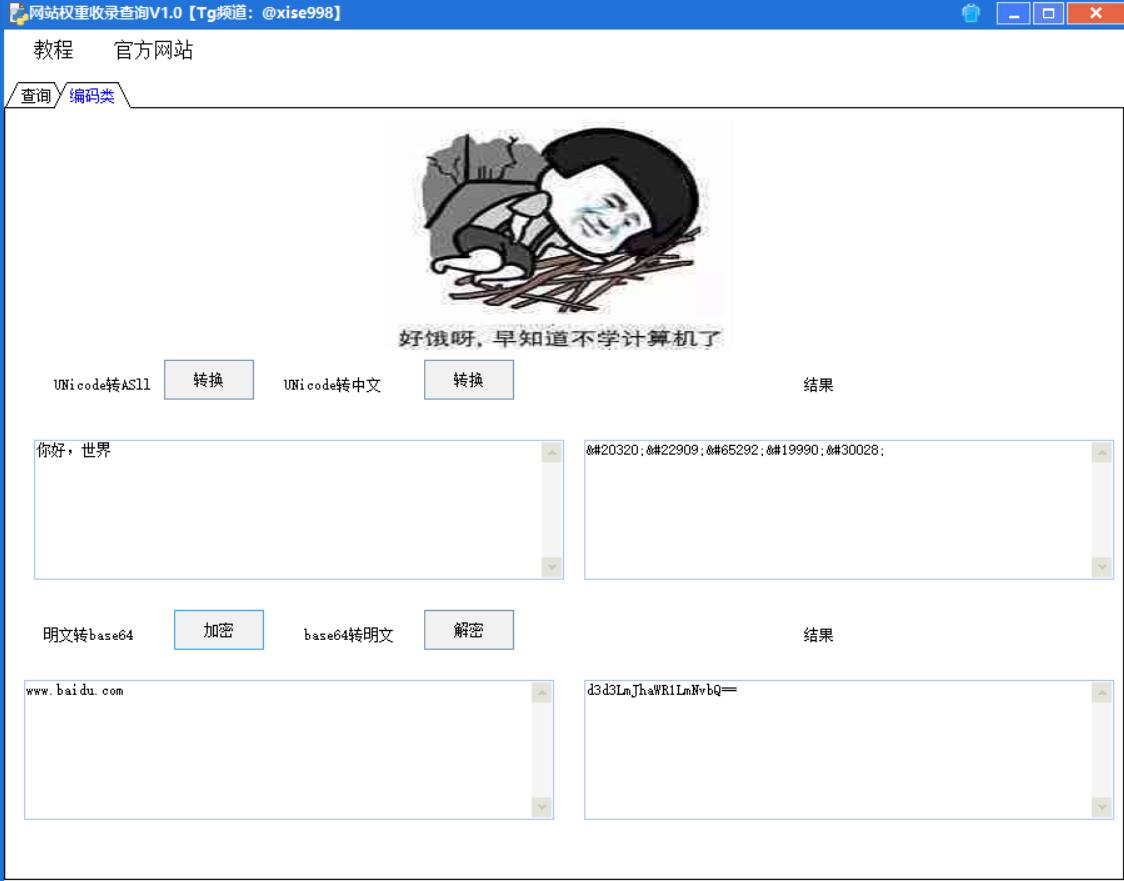Click down arrow in 你好，世界 box scrollbar
The image size is (1124, 881).
[x=552, y=567]
